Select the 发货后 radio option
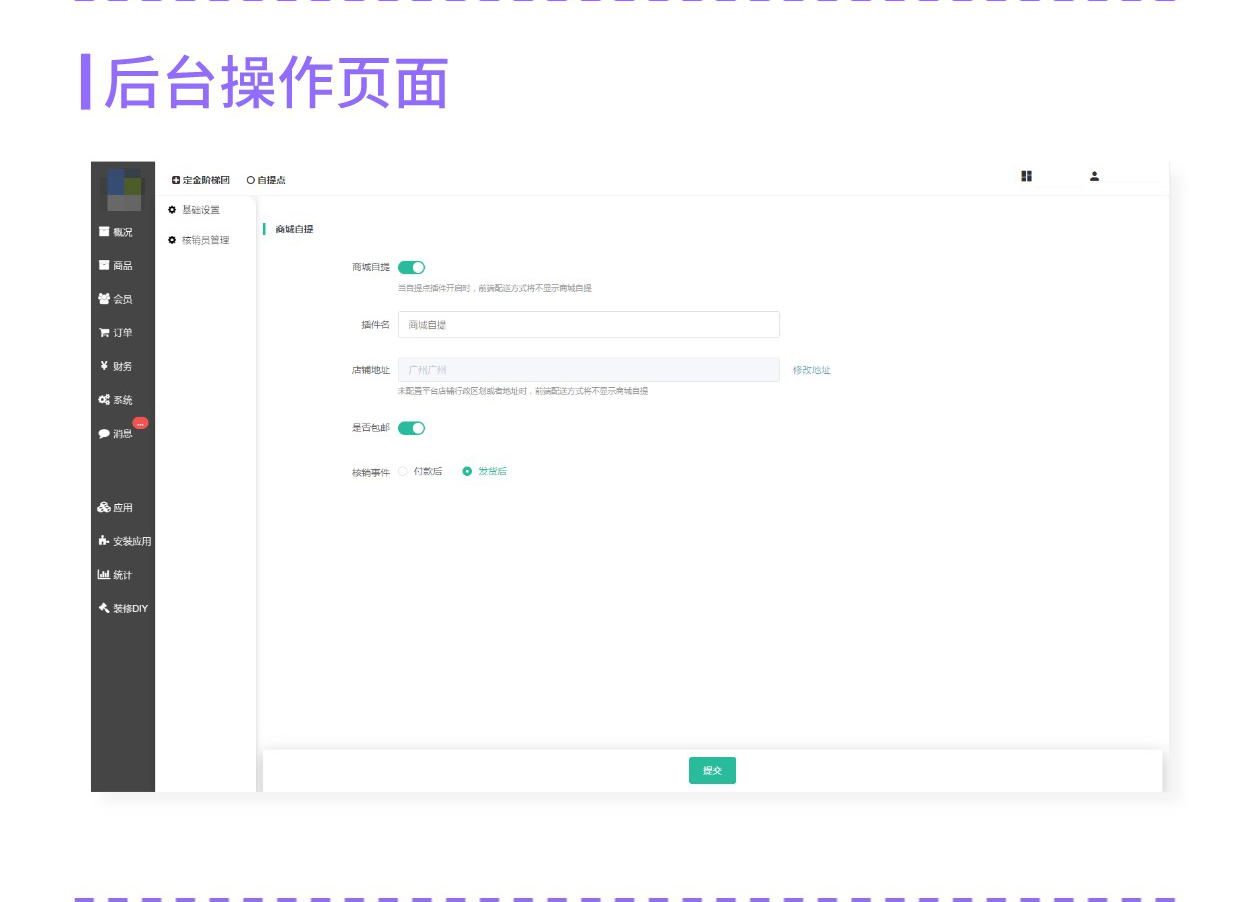 pyautogui.click(x=485, y=471)
